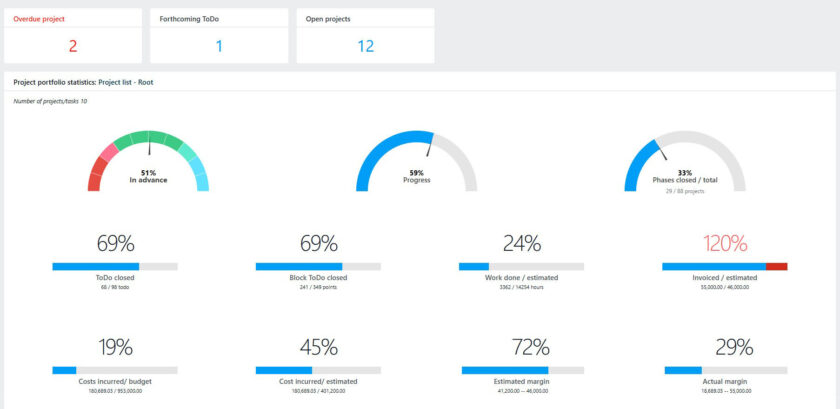Click the ToDo closed progress bar

pos(115,266)
